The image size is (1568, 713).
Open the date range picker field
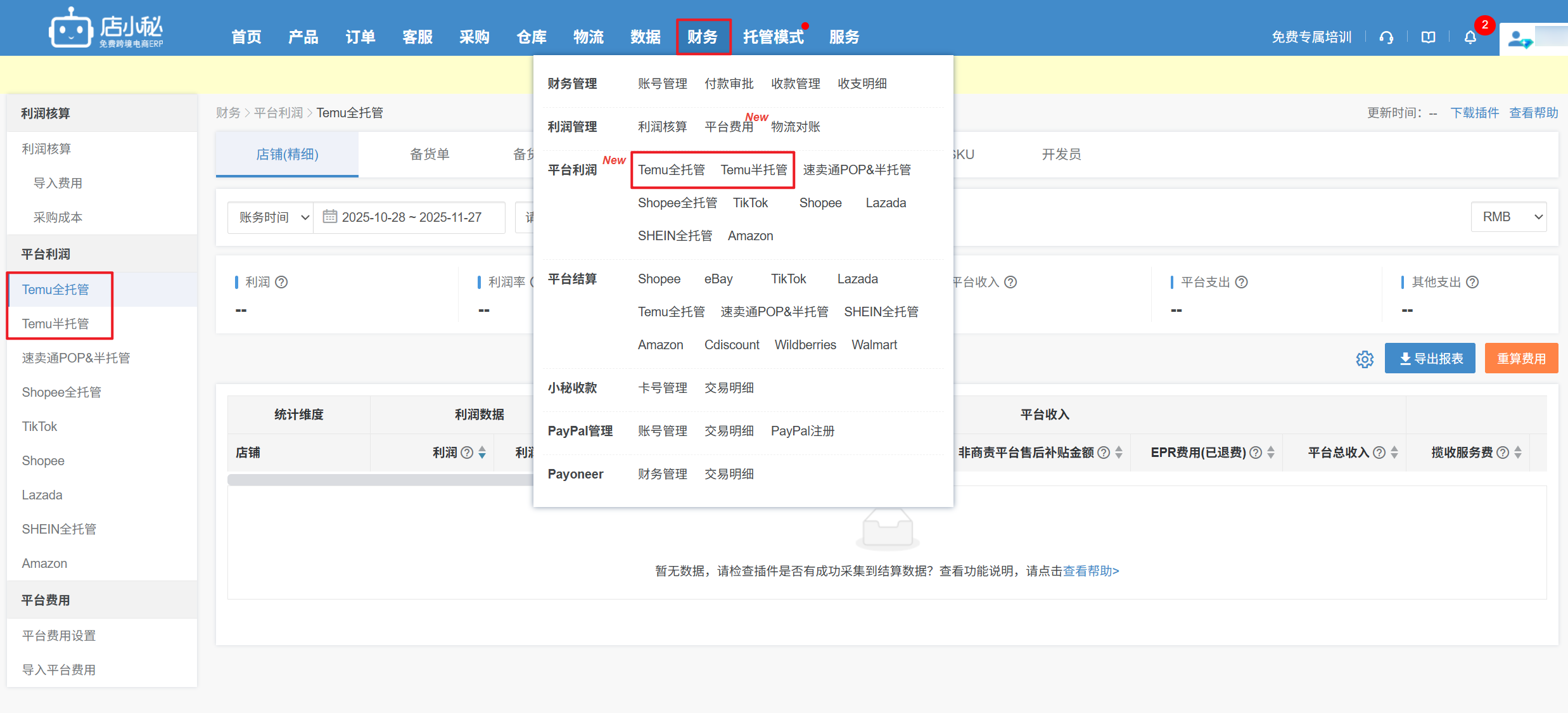[x=411, y=217]
